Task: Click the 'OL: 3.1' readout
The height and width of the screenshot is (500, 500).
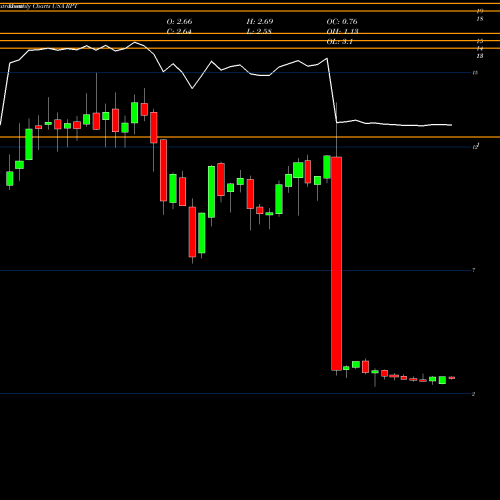Action: [x=339, y=42]
